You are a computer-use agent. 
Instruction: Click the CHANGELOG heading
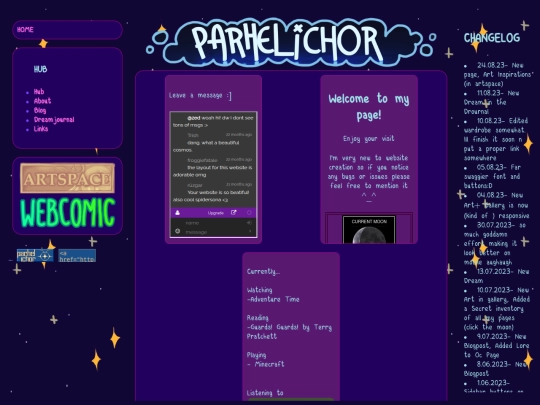pos(492,38)
